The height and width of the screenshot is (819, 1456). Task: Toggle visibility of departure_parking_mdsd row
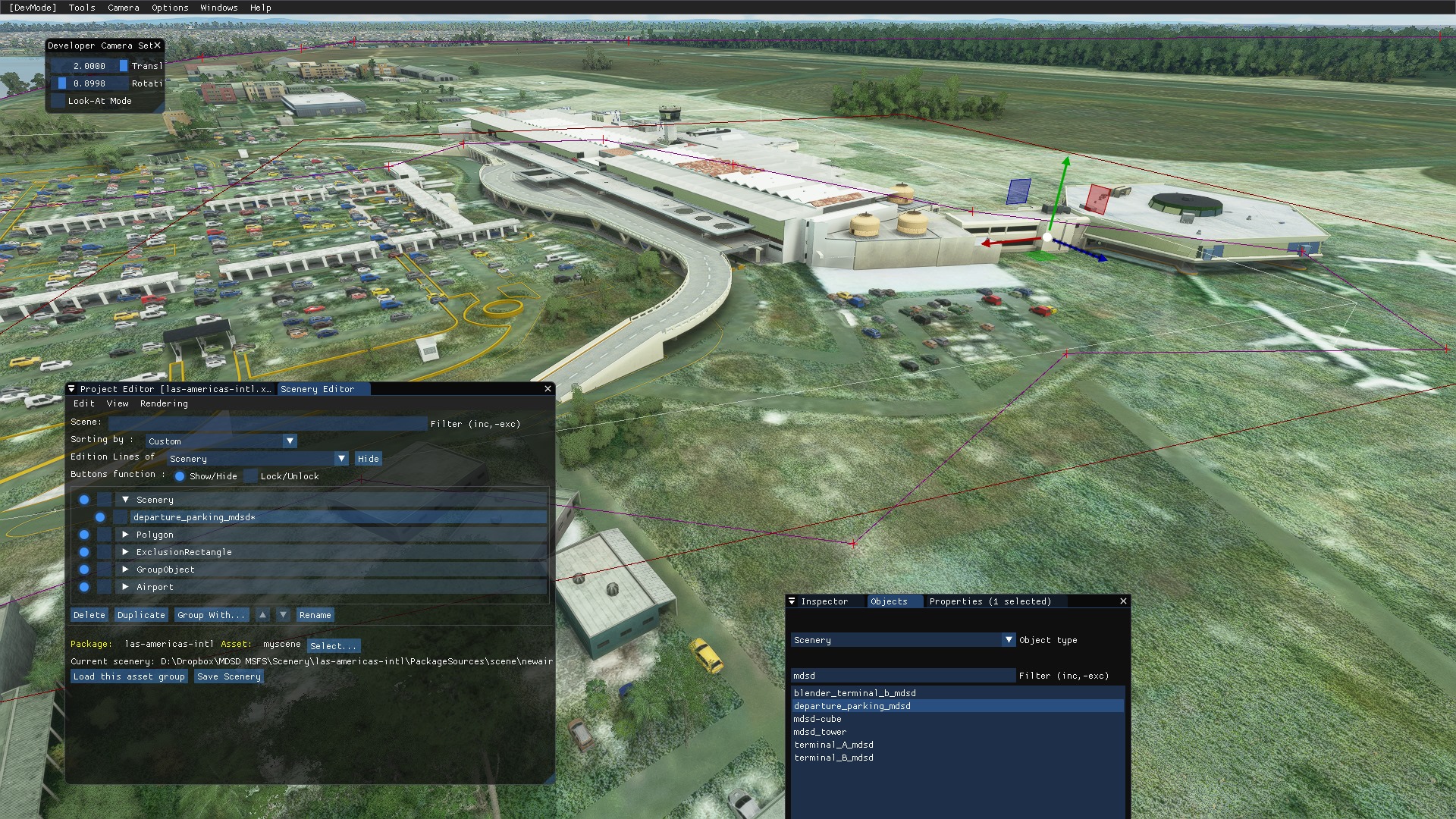[x=100, y=517]
